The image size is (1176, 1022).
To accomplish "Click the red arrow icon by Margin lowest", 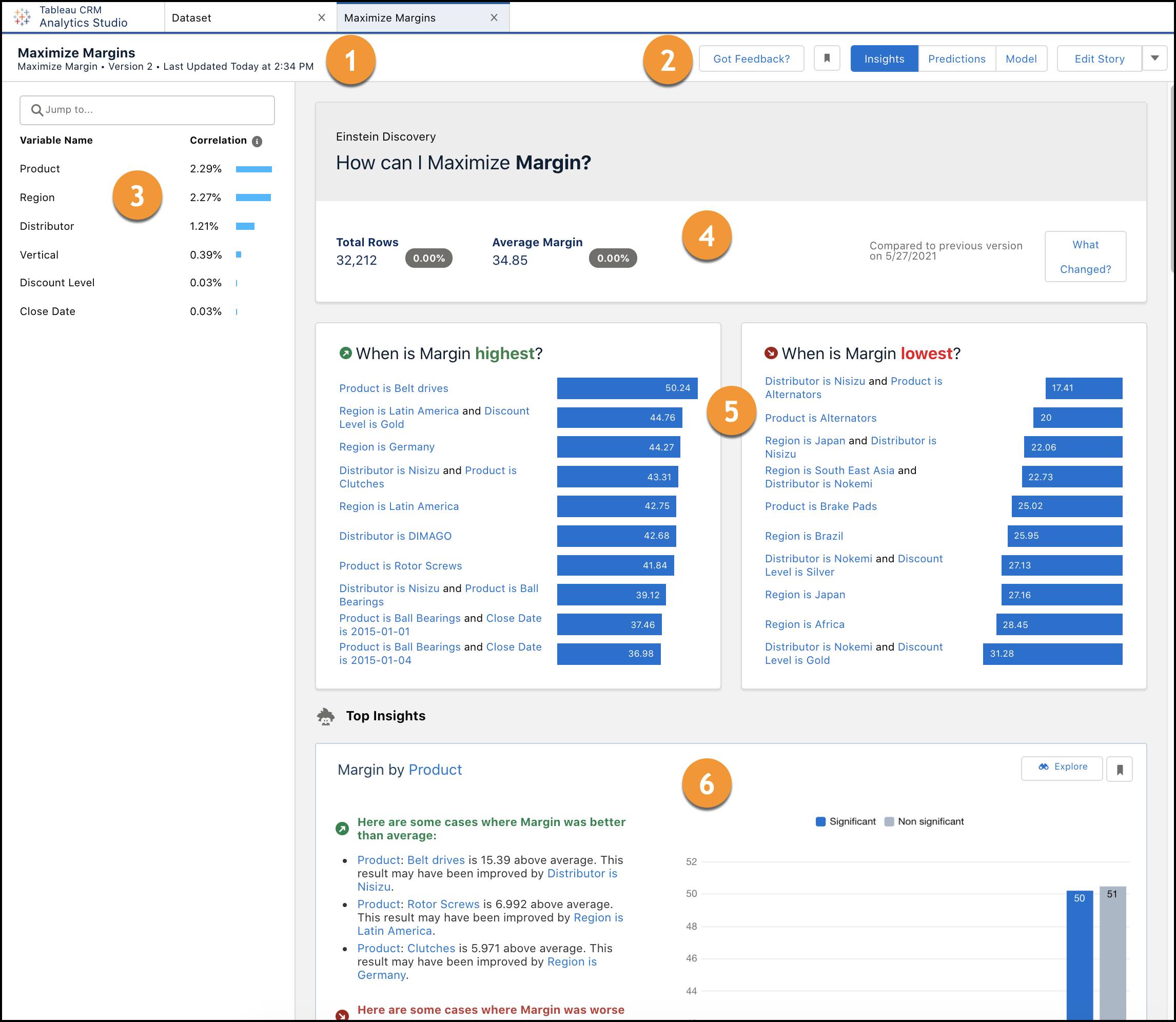I will pos(771,353).
